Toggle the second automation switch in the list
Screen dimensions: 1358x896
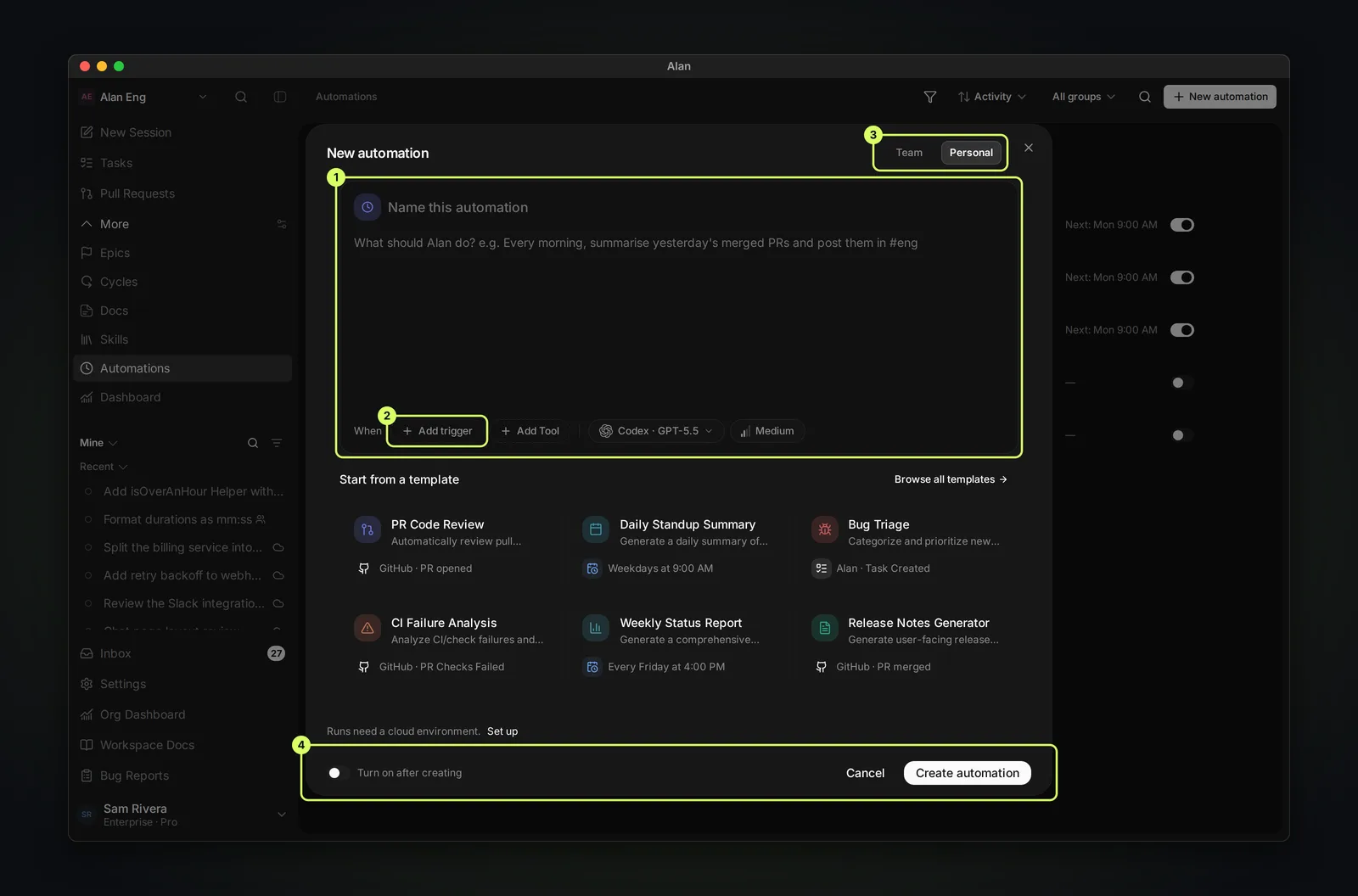click(x=1182, y=277)
